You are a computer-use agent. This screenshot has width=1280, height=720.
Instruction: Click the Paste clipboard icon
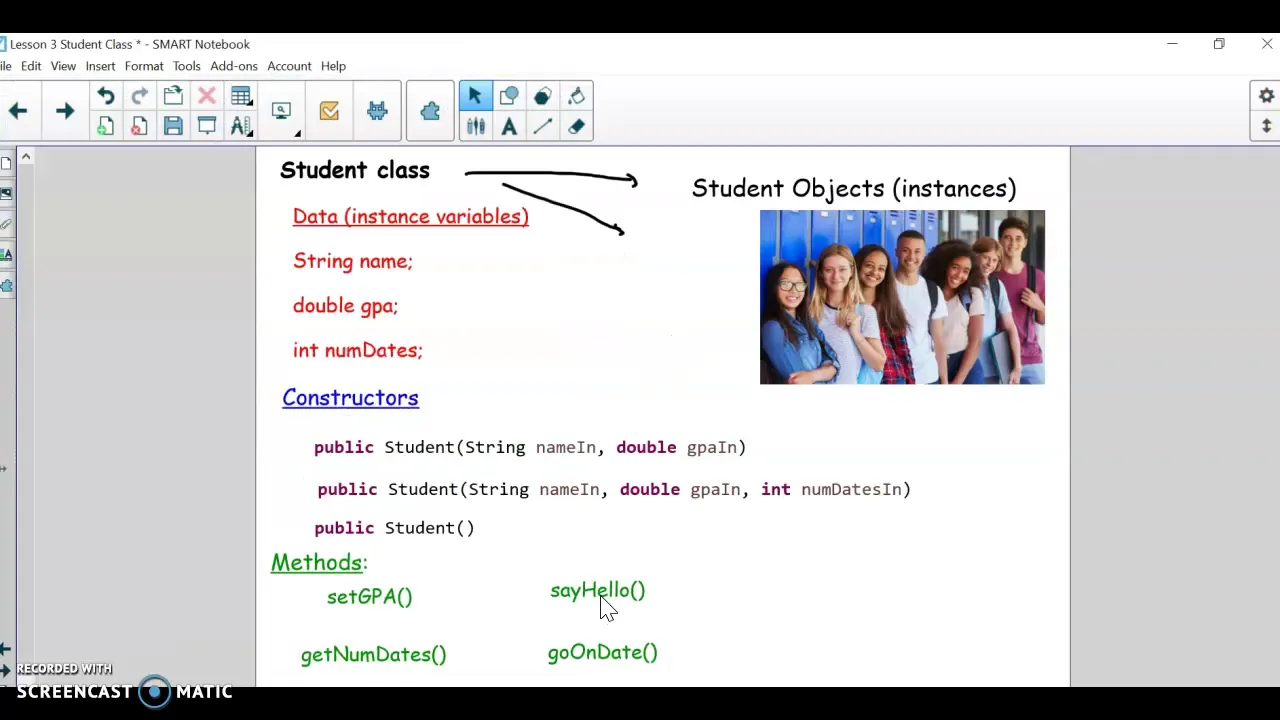point(173,96)
